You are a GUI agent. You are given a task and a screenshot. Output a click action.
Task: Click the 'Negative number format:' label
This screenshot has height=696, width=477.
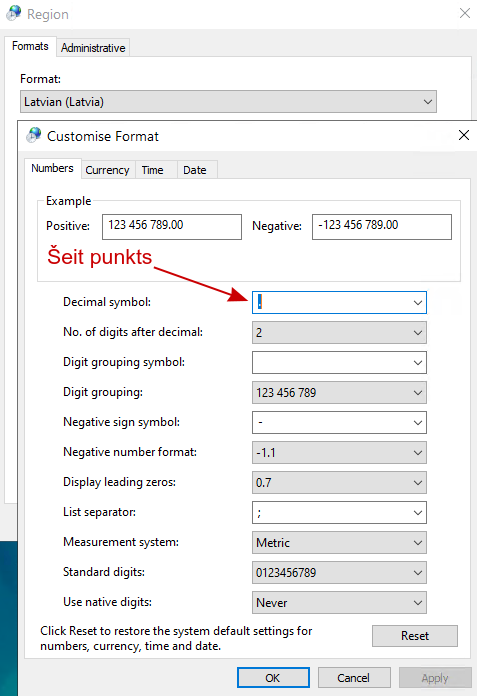tap(130, 452)
